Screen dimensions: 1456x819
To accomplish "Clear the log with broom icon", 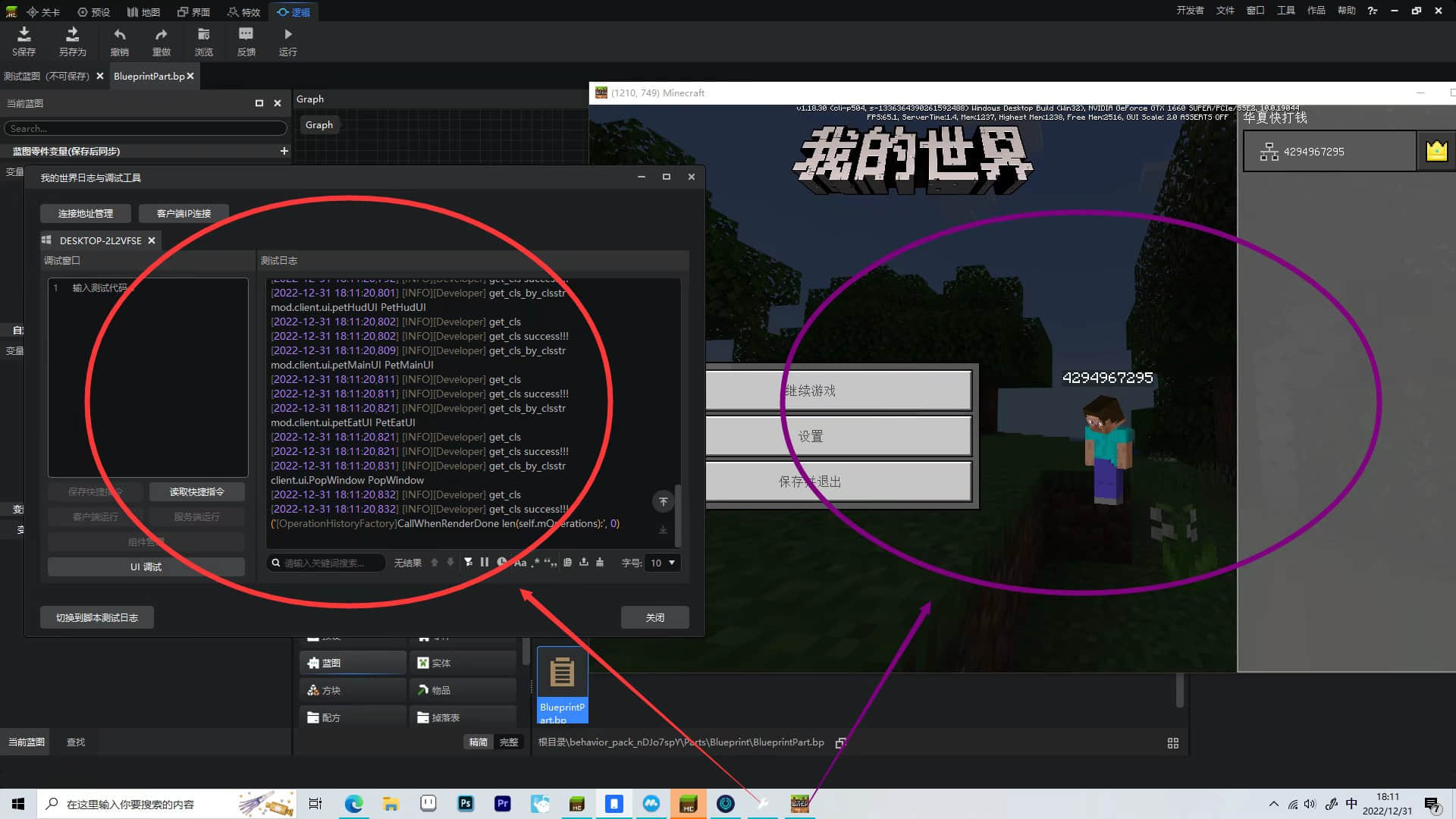I will pos(600,563).
